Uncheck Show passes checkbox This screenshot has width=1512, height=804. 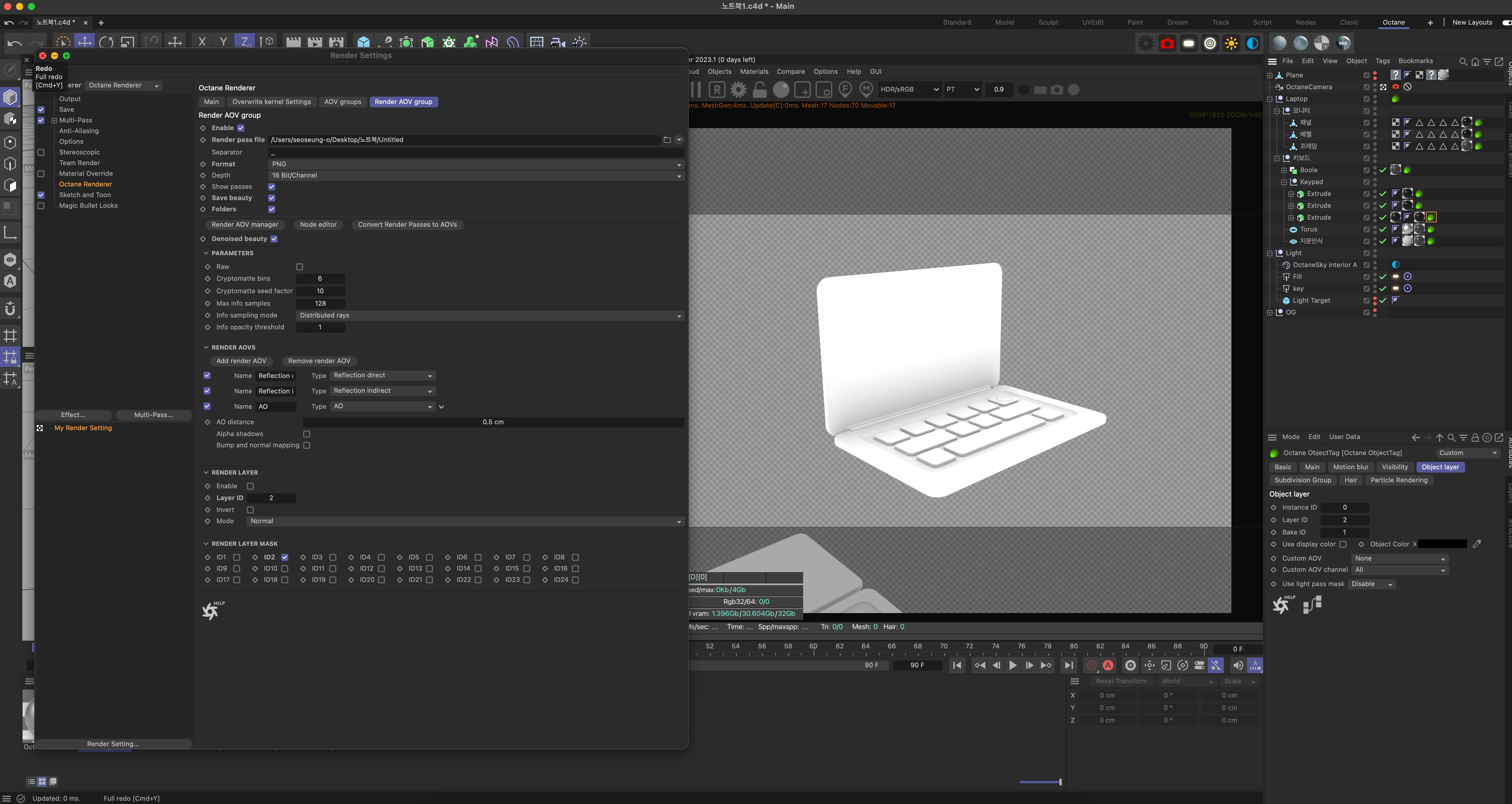tap(272, 187)
